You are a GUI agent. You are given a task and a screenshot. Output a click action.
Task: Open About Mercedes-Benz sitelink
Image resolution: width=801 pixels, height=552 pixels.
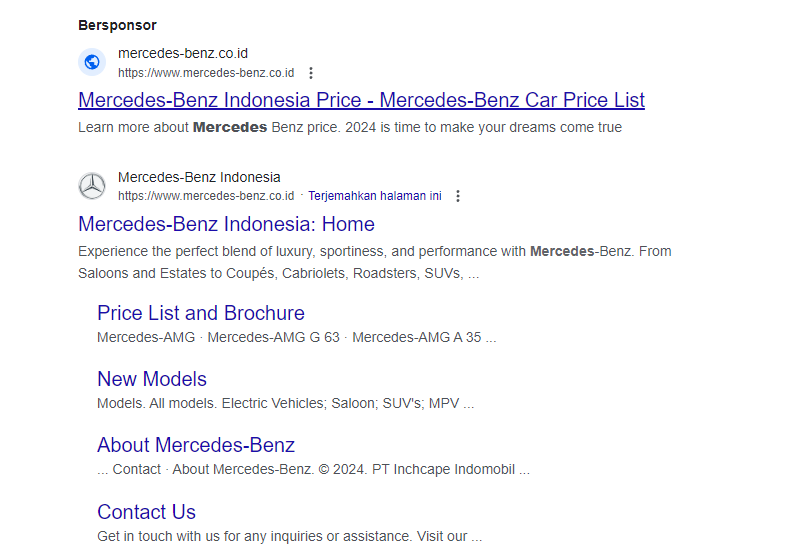196,445
